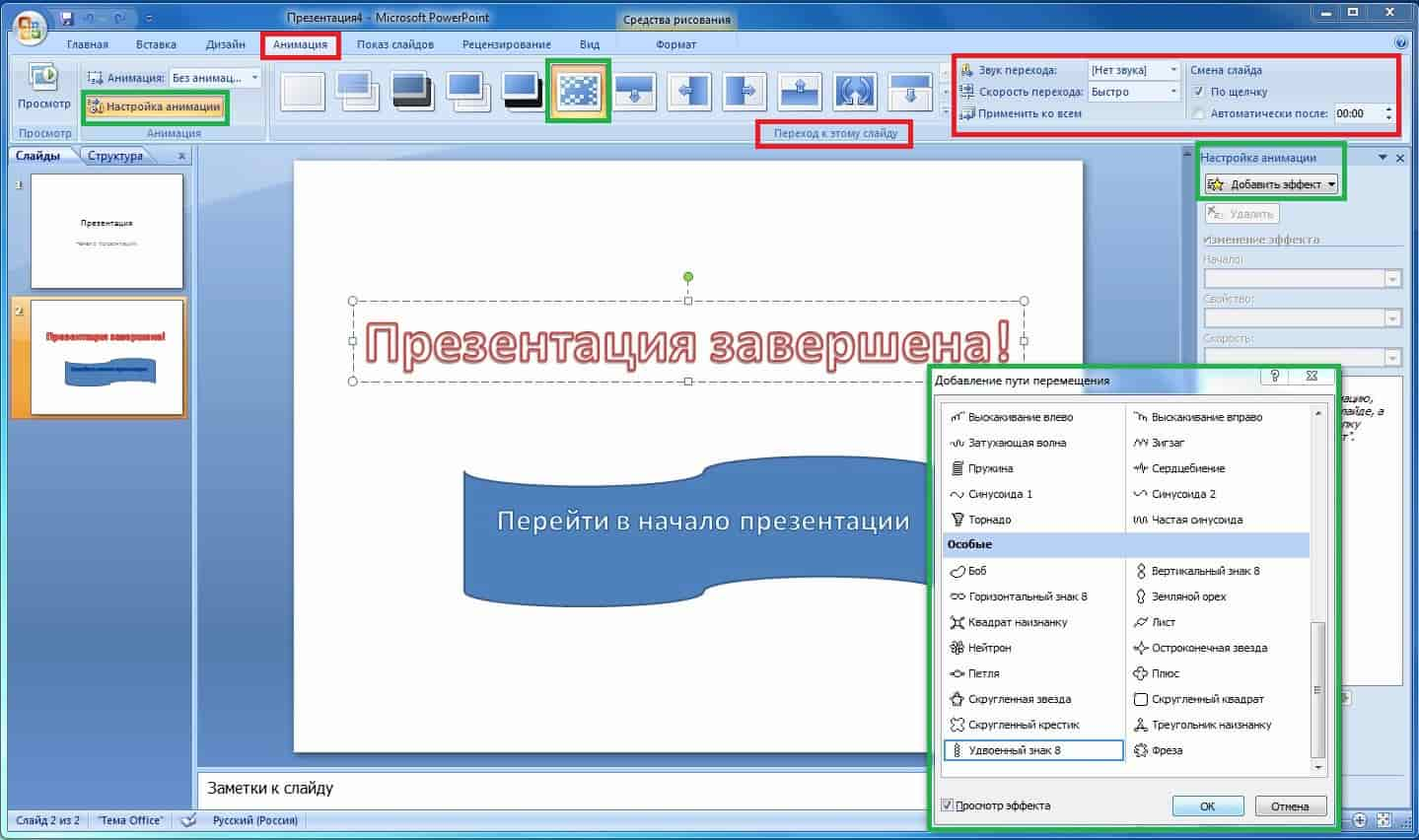This screenshot has height=840, width=1419.
Task: Click the blue Перейти в начало презентации shape
Action: click(697, 529)
